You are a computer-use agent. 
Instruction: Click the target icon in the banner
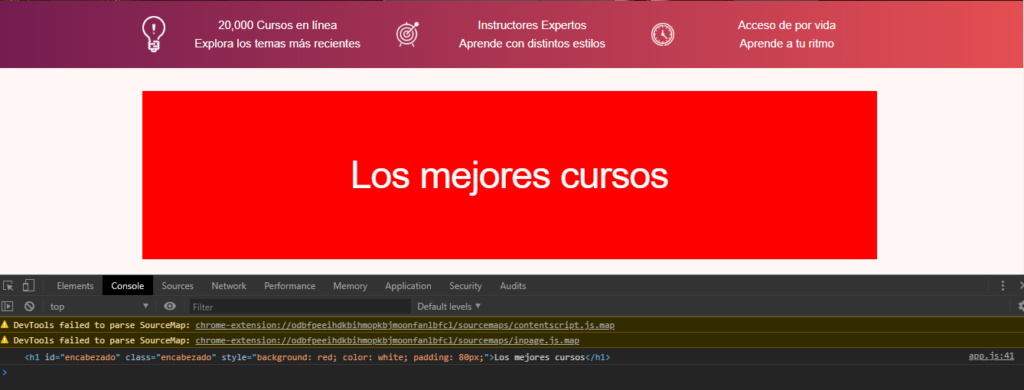pyautogui.click(x=408, y=34)
